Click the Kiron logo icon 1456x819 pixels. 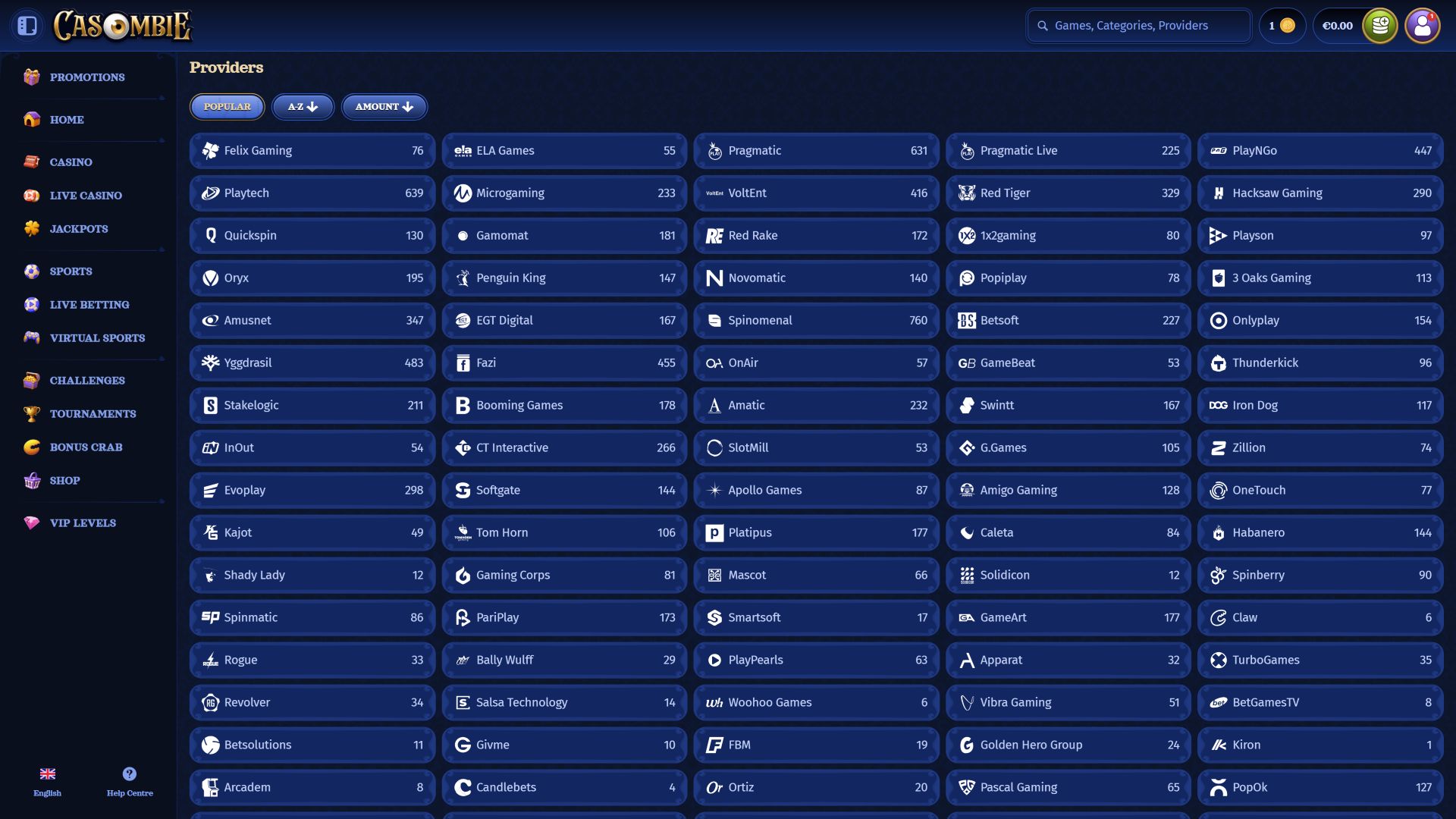[x=1219, y=745]
